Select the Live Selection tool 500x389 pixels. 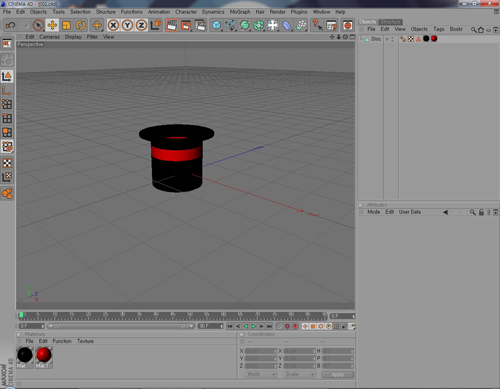pyautogui.click(x=38, y=25)
